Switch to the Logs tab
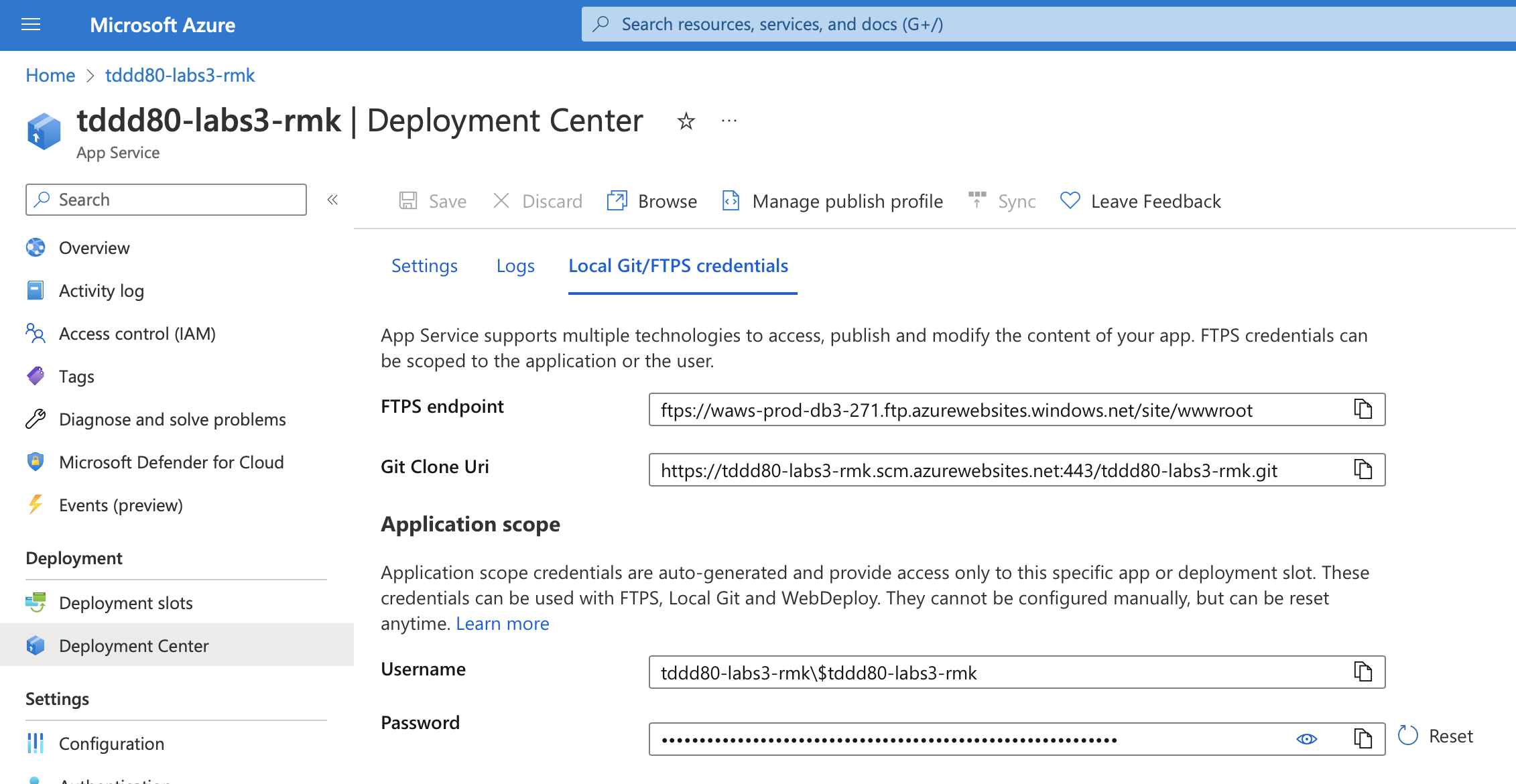The image size is (1516, 784). click(515, 266)
